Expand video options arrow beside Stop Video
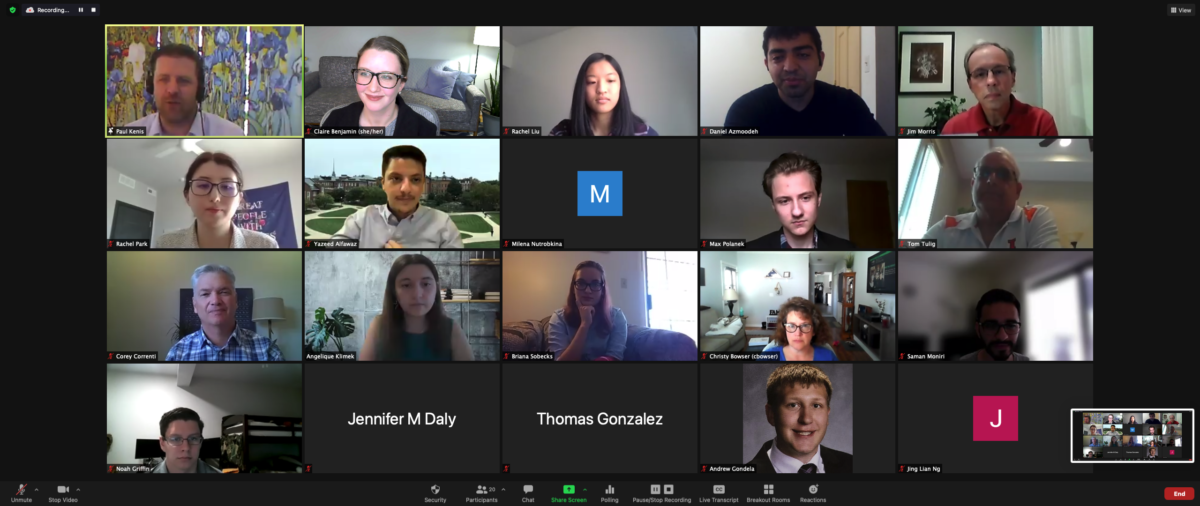Viewport: 1200px width, 506px height. (x=78, y=489)
